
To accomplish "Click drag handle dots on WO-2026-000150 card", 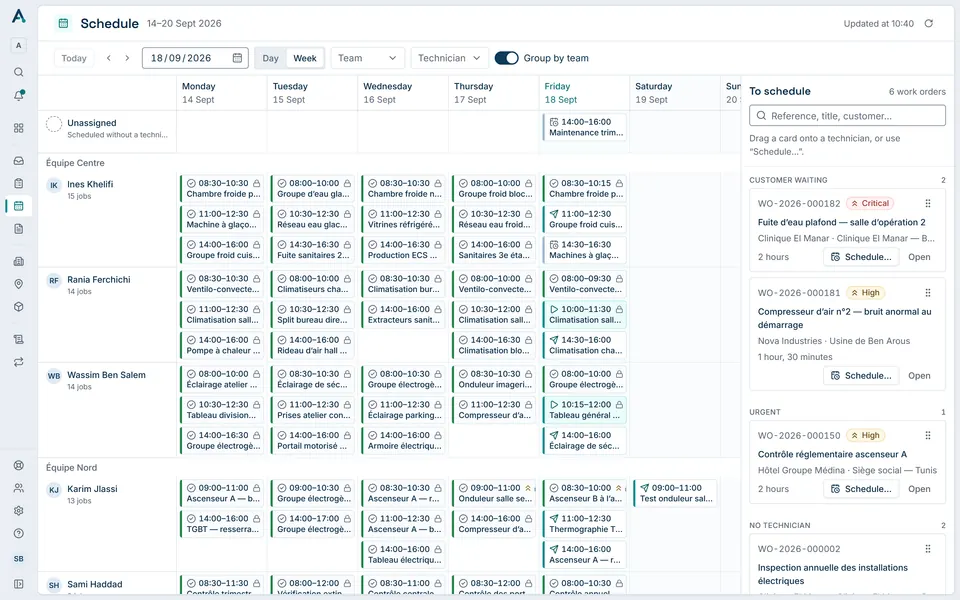I will click(928, 435).
